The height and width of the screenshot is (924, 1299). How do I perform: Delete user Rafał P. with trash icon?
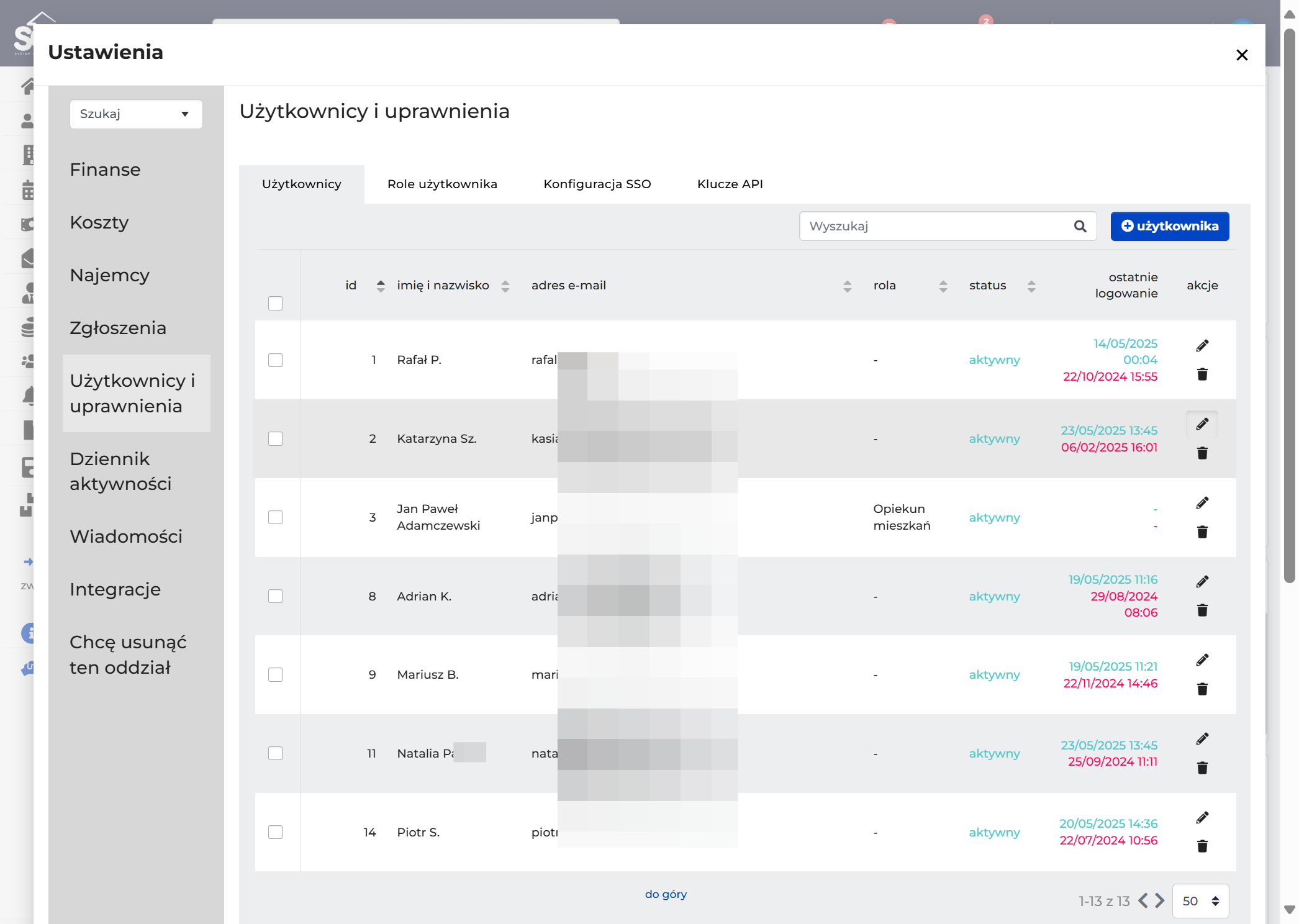1202,374
